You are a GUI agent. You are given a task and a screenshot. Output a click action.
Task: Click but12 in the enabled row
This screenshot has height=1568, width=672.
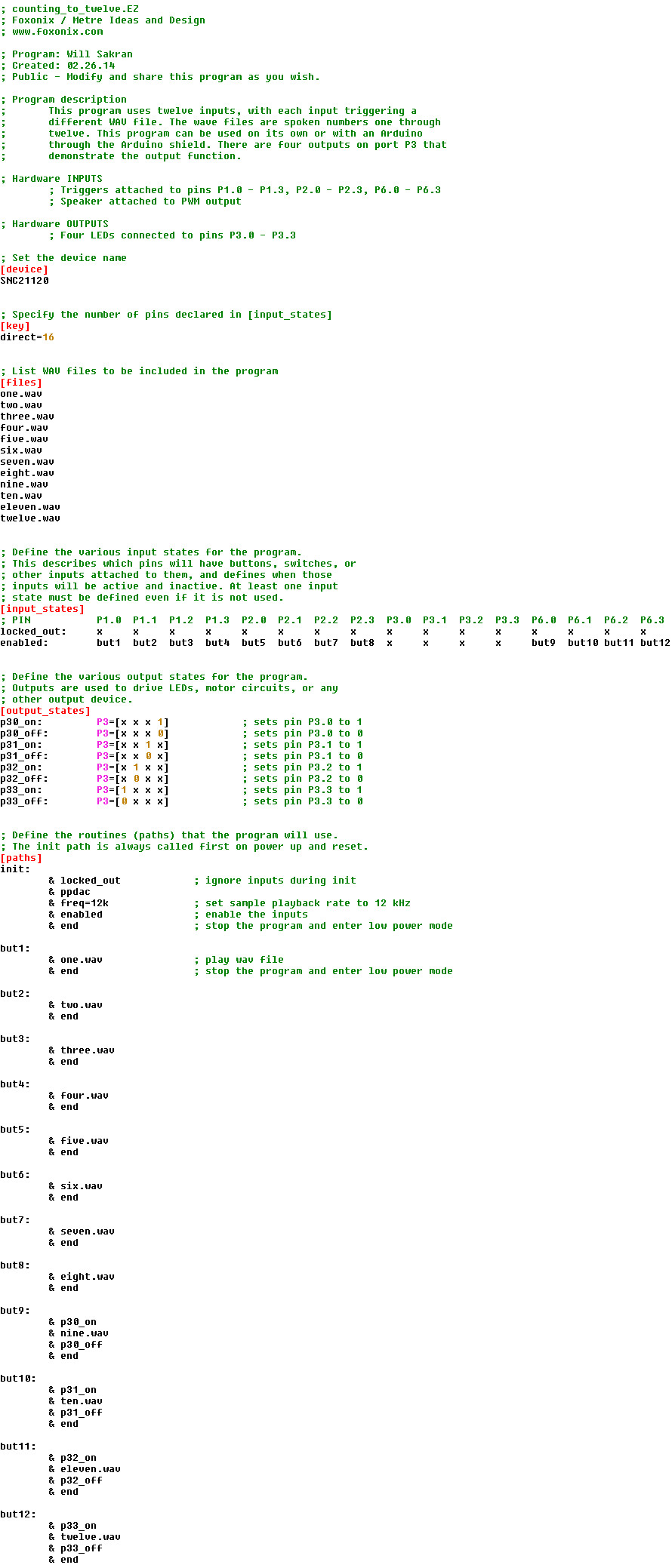[655, 643]
